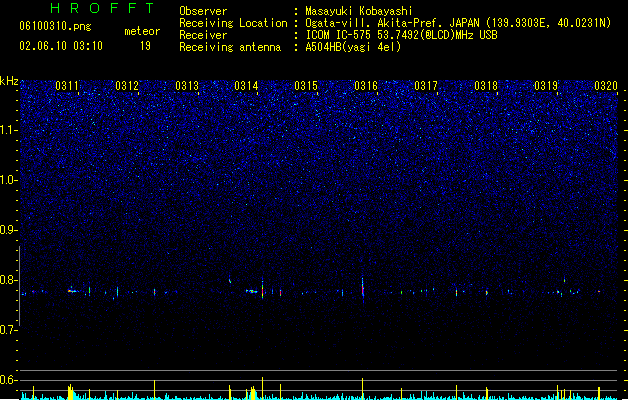629x400 pixels.
Task: Click the kHz axis unit label
Action: (x=9, y=81)
